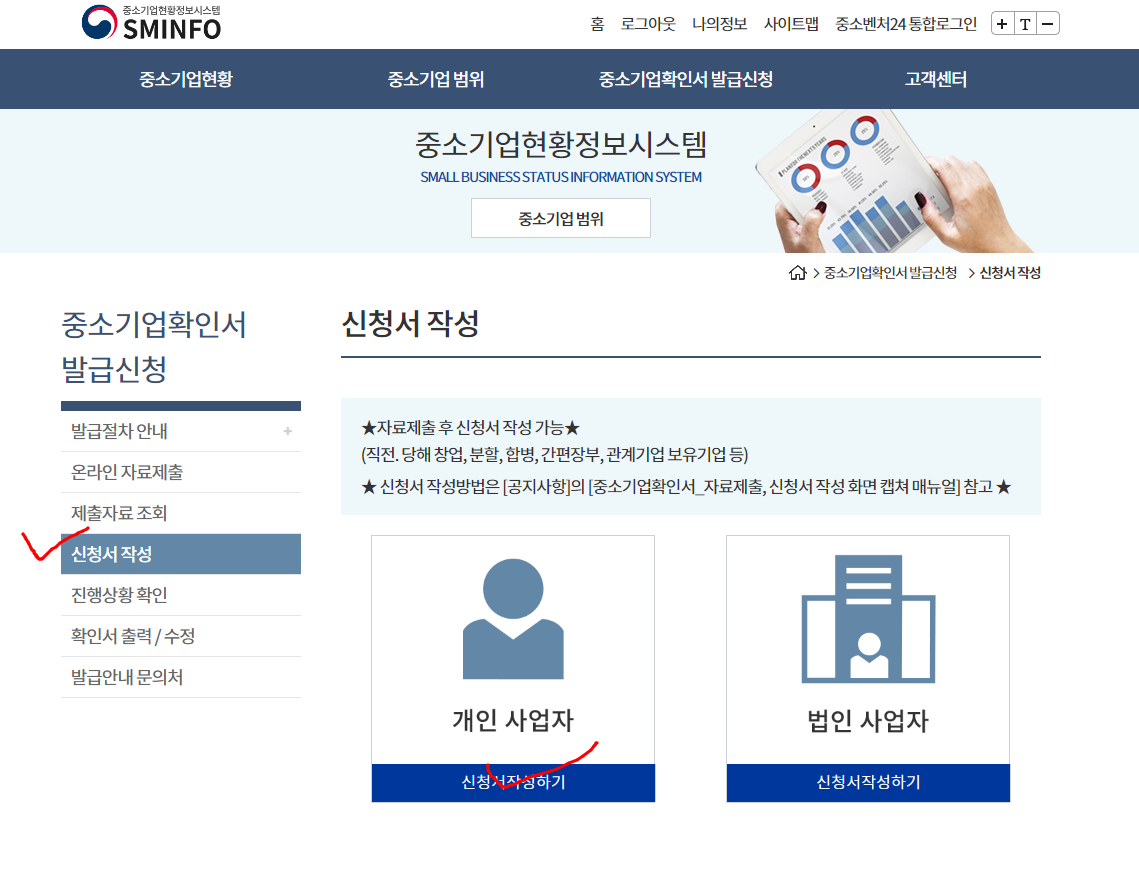
Task: Click 중소기업확인서 발급신청 breadcrumb link
Action: 890,272
